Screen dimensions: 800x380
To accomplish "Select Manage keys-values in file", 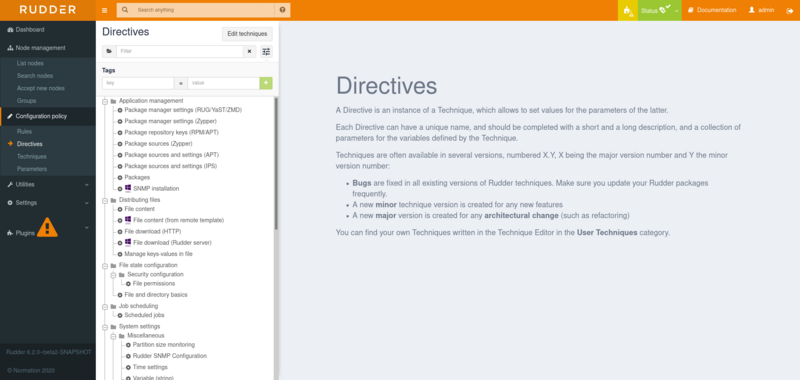I will 158,254.
